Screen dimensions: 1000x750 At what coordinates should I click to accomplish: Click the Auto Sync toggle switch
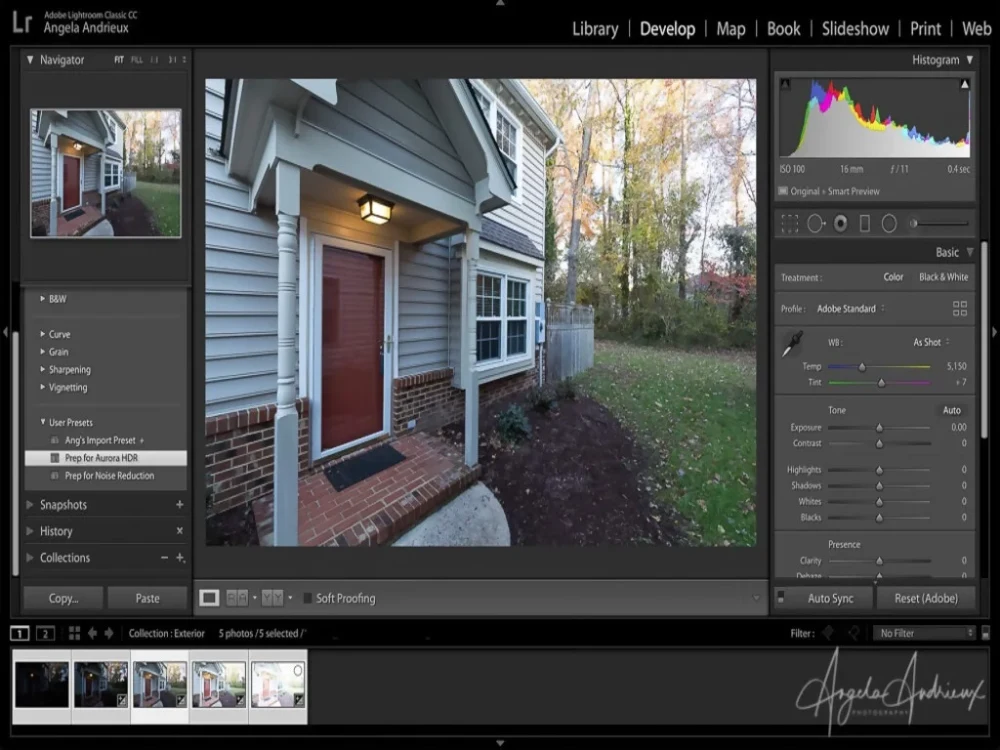click(x=781, y=598)
